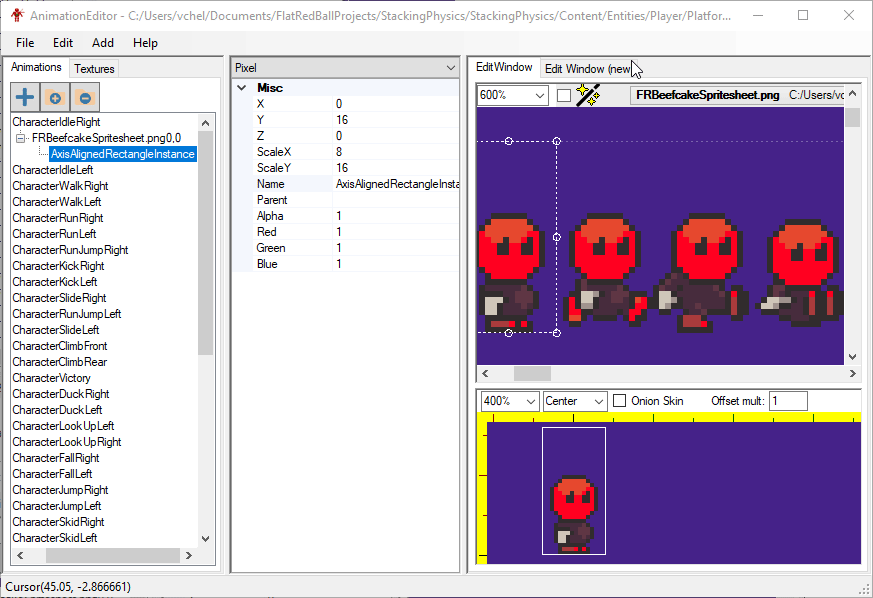Screen dimensions: 873x598
Task: Collapse the Misc property category
Action: pyautogui.click(x=241, y=88)
